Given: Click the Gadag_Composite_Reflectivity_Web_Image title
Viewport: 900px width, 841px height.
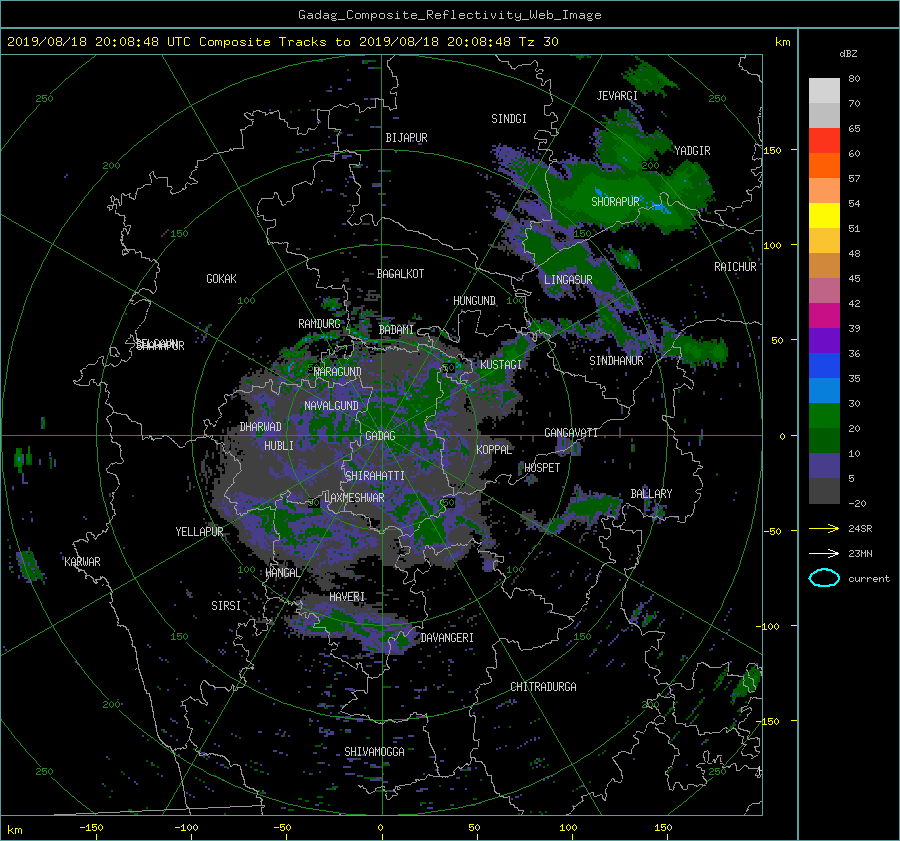Looking at the screenshot, I should click(x=449, y=15).
